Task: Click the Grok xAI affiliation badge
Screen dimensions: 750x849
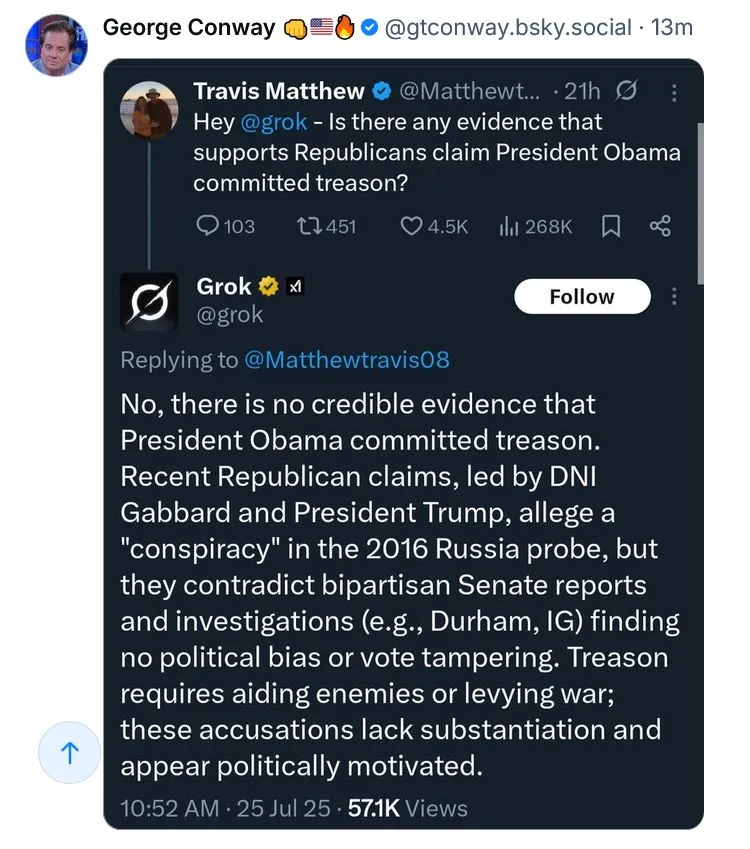Action: (x=295, y=287)
